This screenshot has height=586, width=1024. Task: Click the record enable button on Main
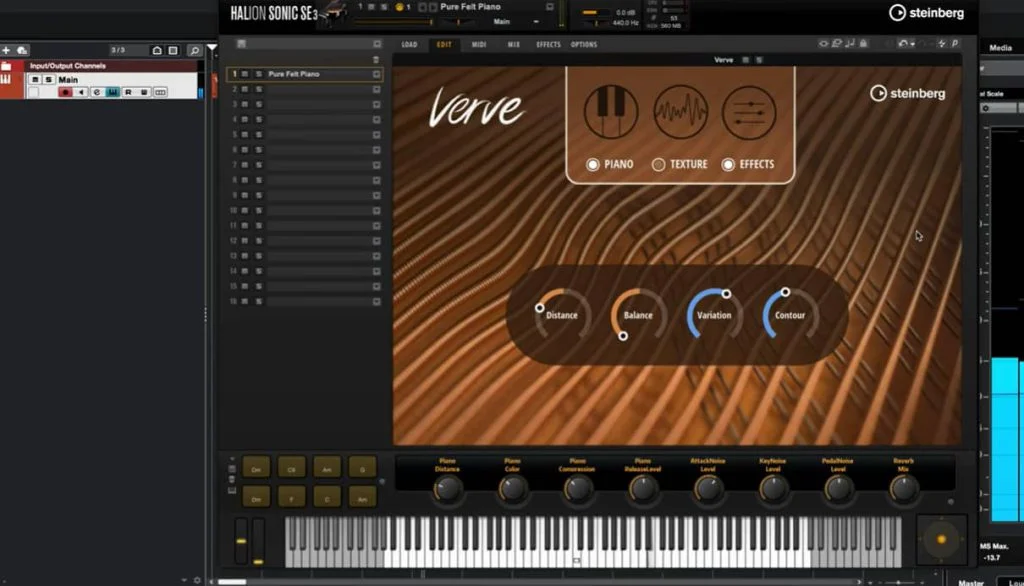(x=65, y=93)
